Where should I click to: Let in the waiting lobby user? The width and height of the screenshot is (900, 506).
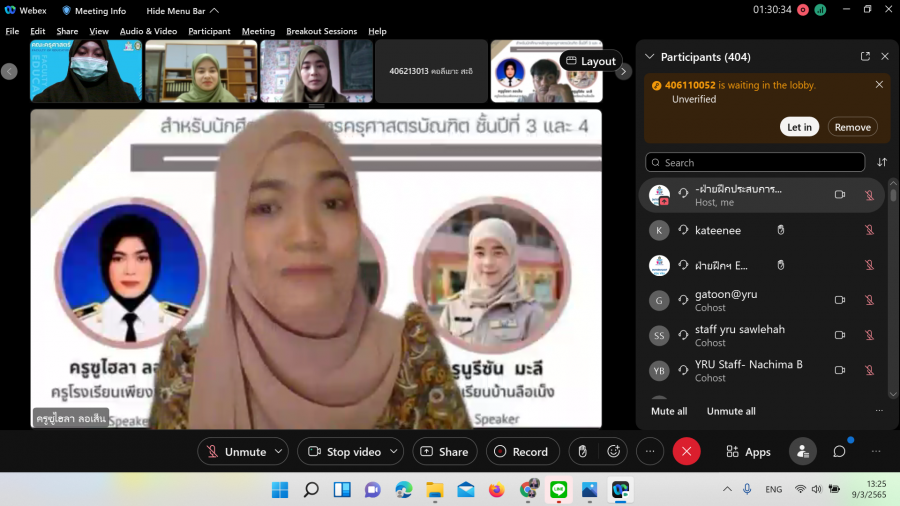[799, 127]
